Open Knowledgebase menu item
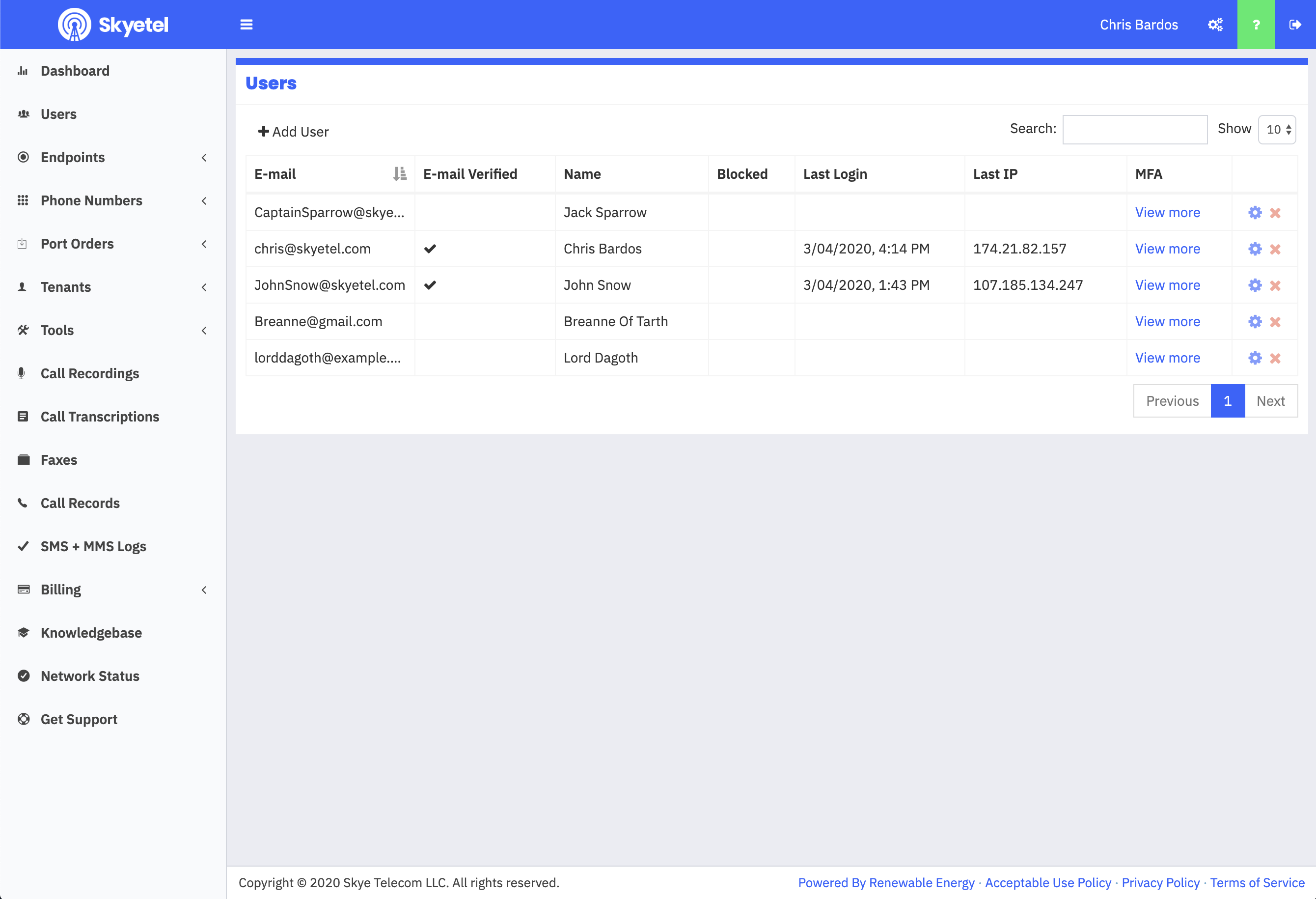1316x899 pixels. 91,633
